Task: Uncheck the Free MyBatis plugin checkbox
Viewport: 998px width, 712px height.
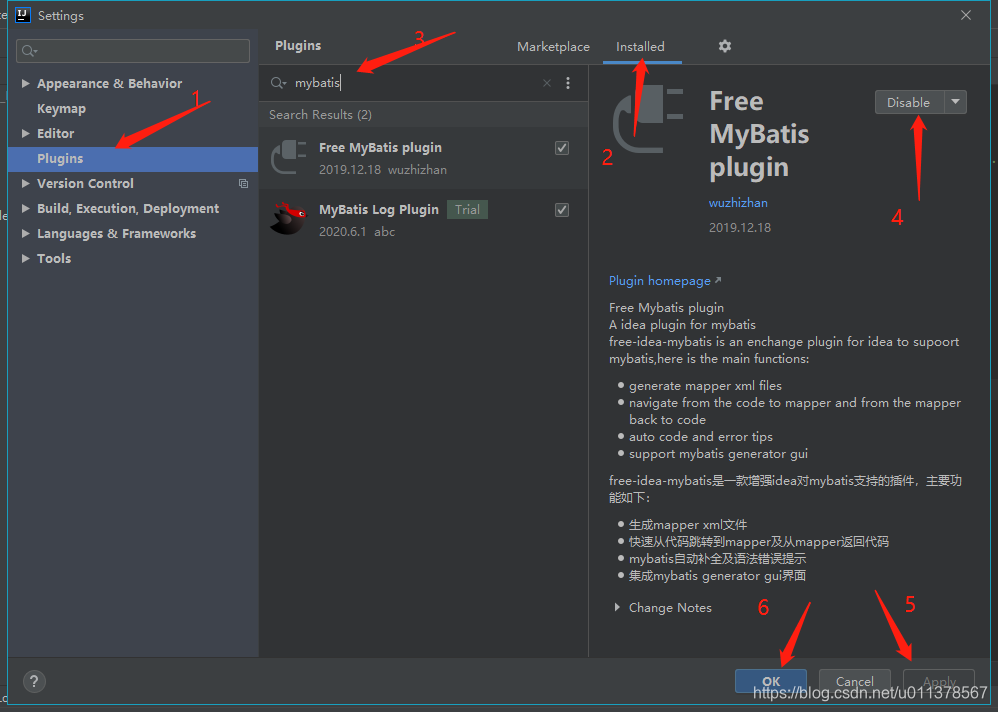Action: point(562,148)
